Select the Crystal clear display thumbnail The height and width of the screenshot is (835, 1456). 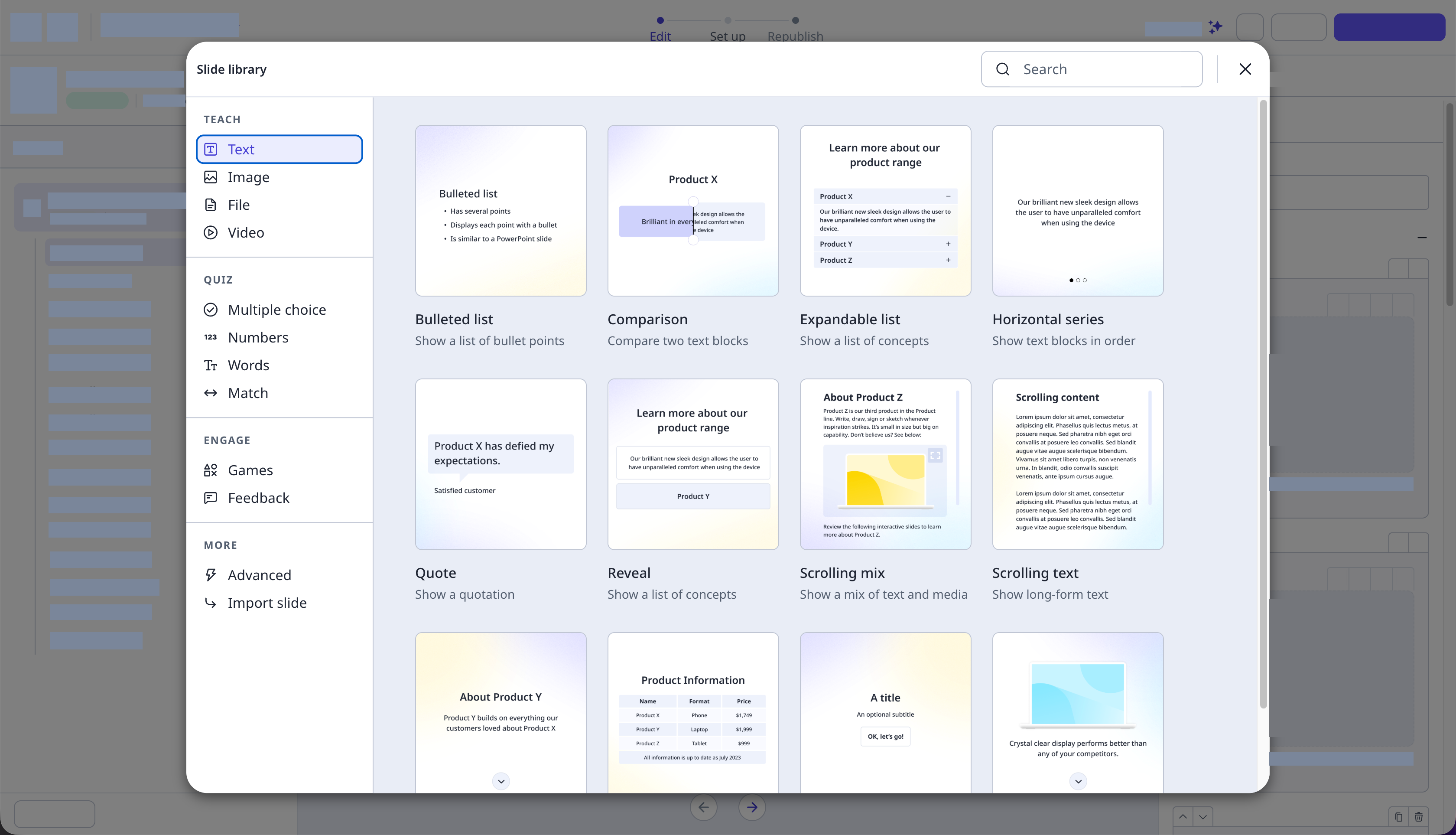coord(1078,713)
